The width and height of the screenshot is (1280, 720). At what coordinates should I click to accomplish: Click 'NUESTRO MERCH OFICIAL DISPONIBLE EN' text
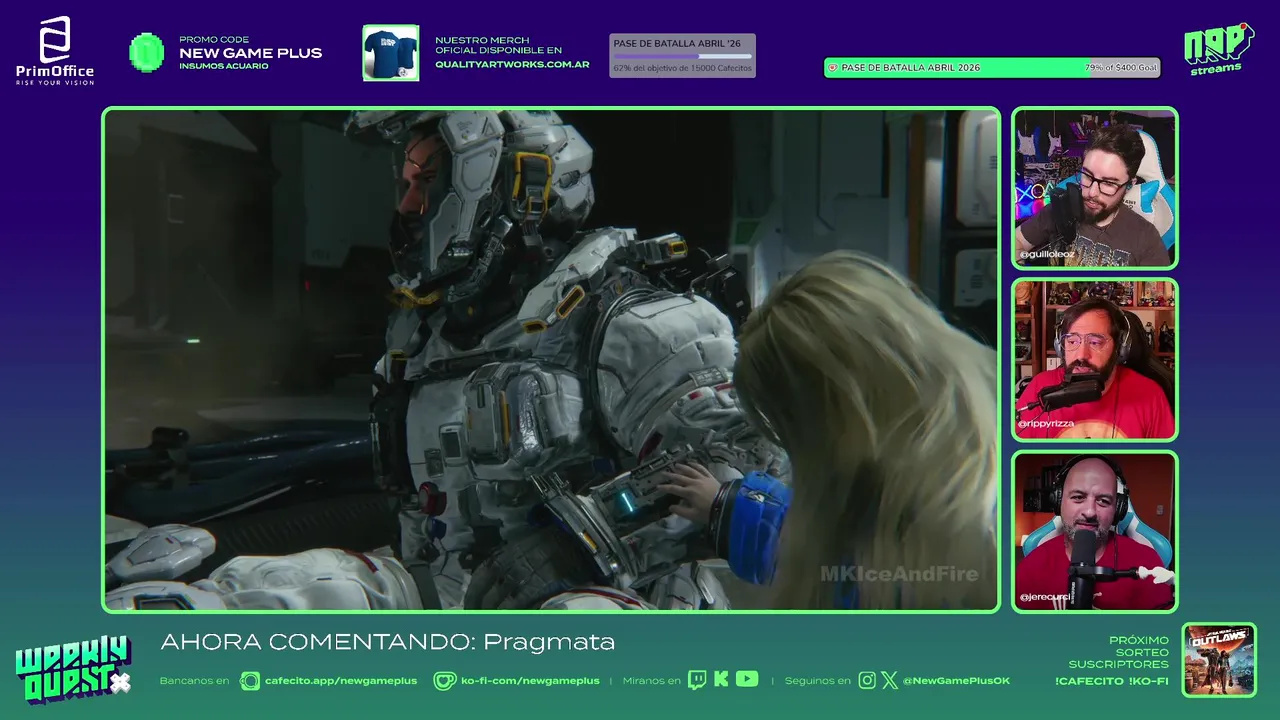click(x=498, y=45)
